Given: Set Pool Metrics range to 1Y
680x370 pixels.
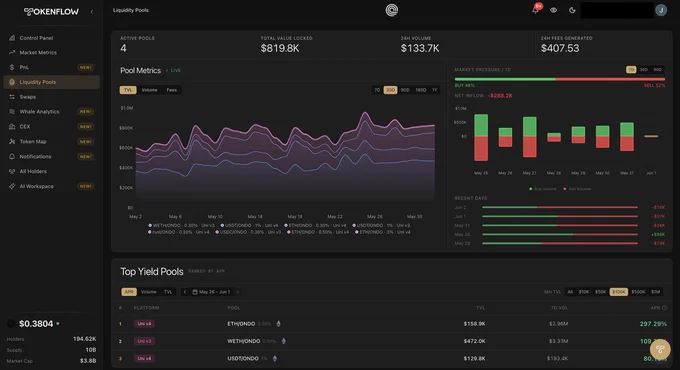Looking at the screenshot, I should coord(435,90).
